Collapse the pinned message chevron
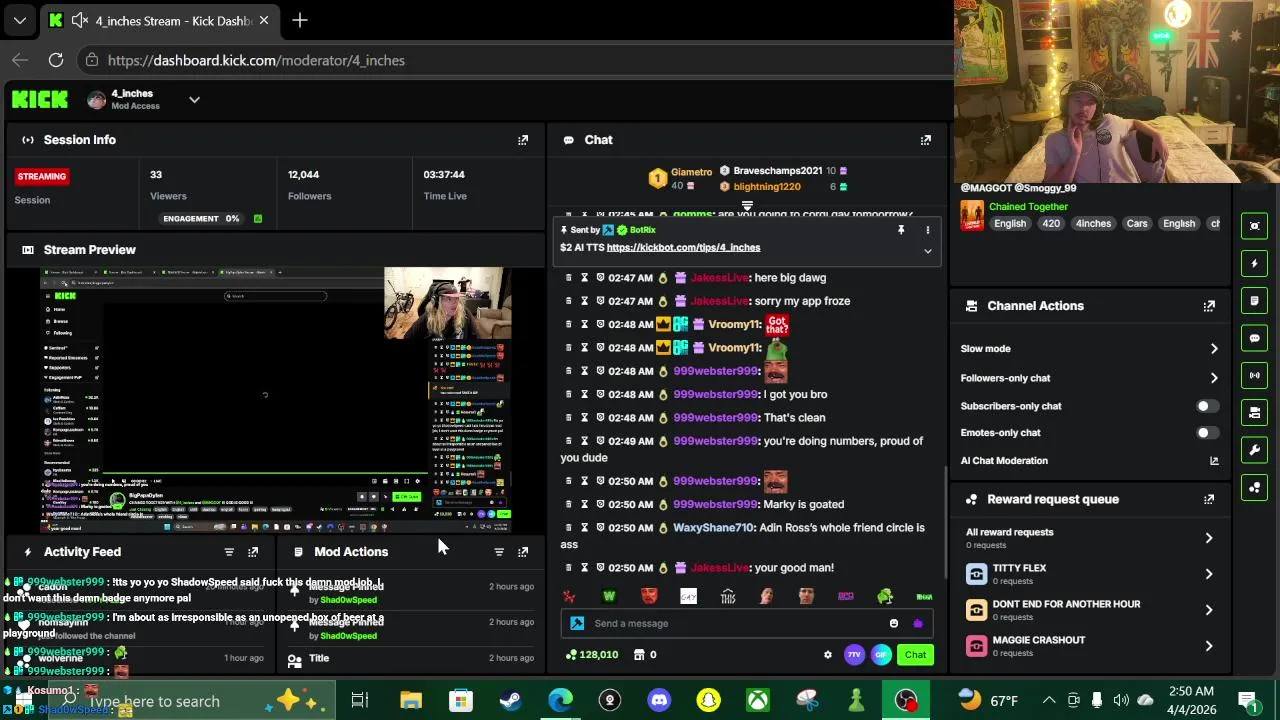The width and height of the screenshot is (1280, 720). 927,251
